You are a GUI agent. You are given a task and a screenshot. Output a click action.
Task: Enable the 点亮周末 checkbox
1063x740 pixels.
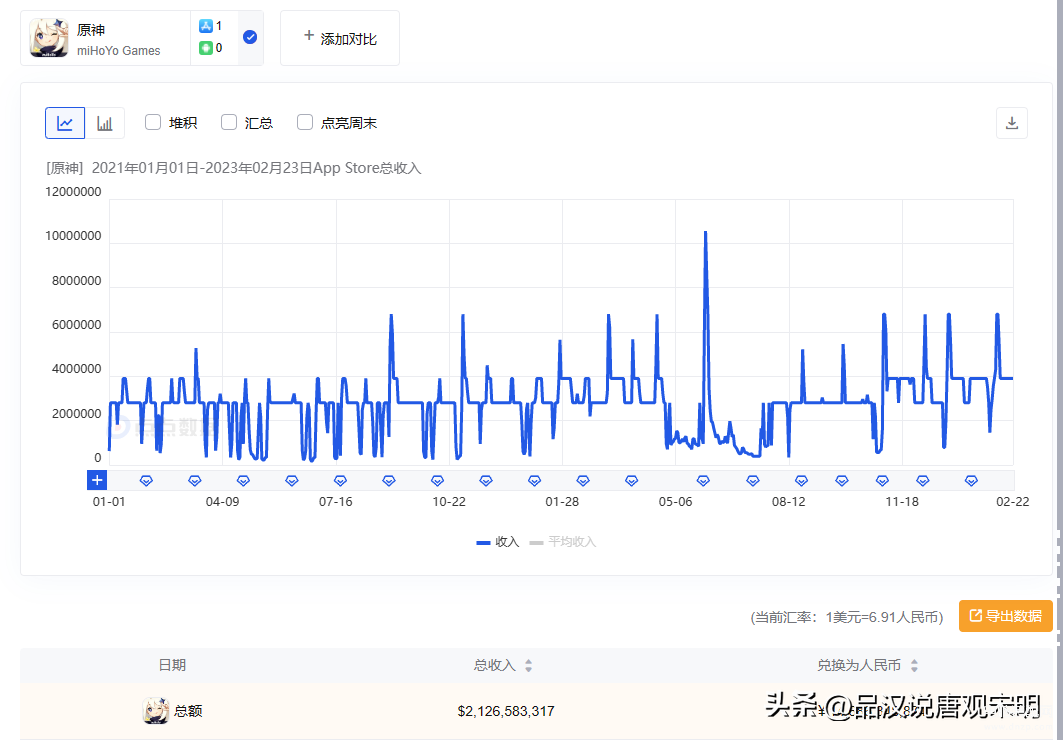(x=305, y=122)
